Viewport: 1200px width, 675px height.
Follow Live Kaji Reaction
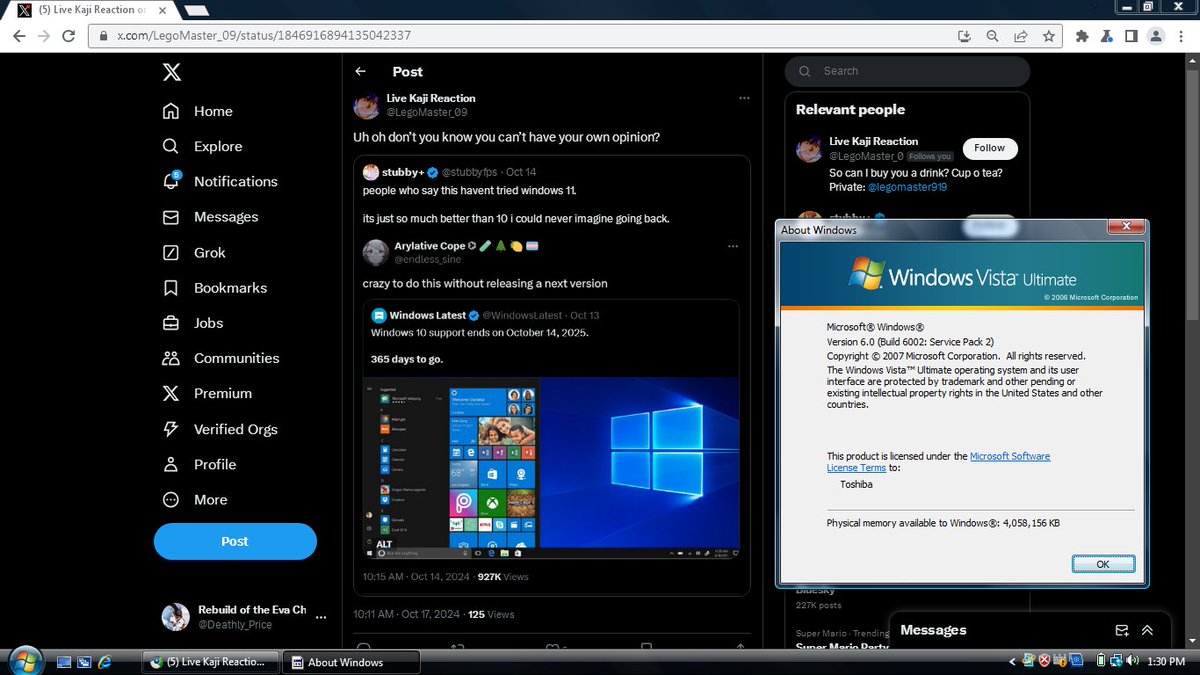989,148
